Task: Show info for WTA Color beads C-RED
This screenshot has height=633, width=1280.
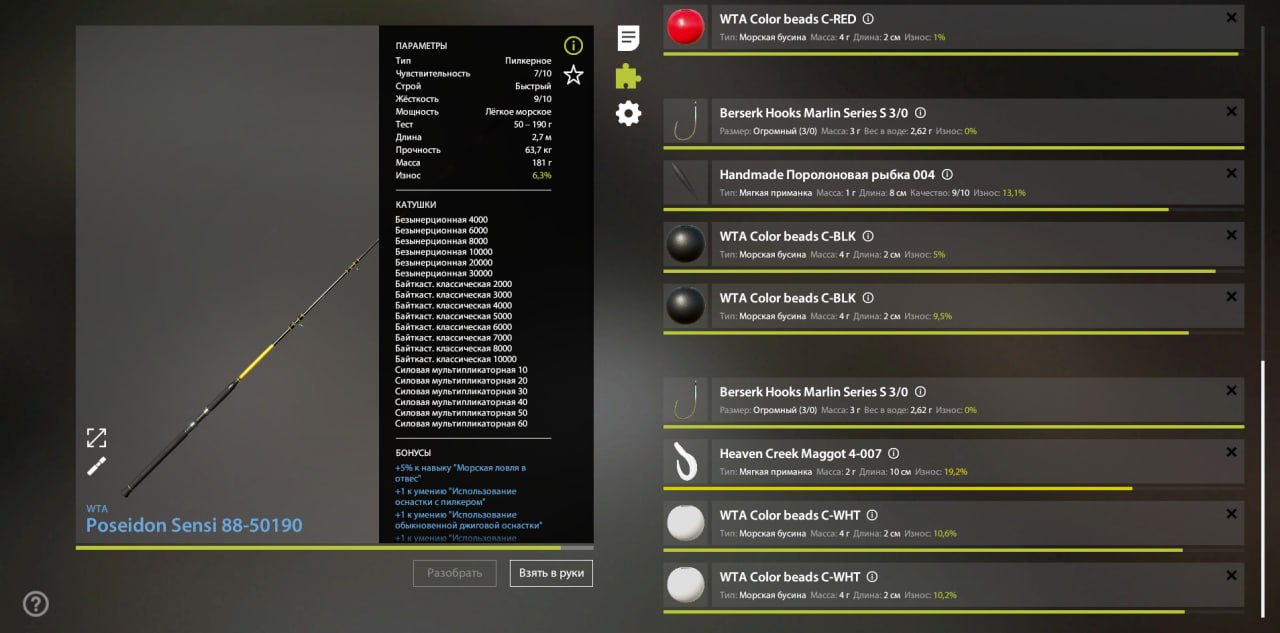Action: [x=868, y=19]
